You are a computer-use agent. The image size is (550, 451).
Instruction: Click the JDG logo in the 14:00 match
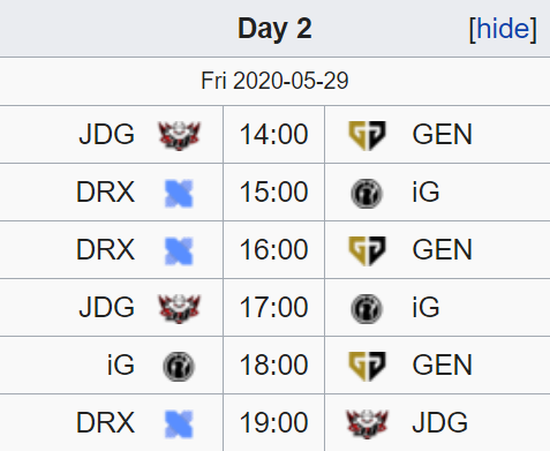pyautogui.click(x=179, y=136)
